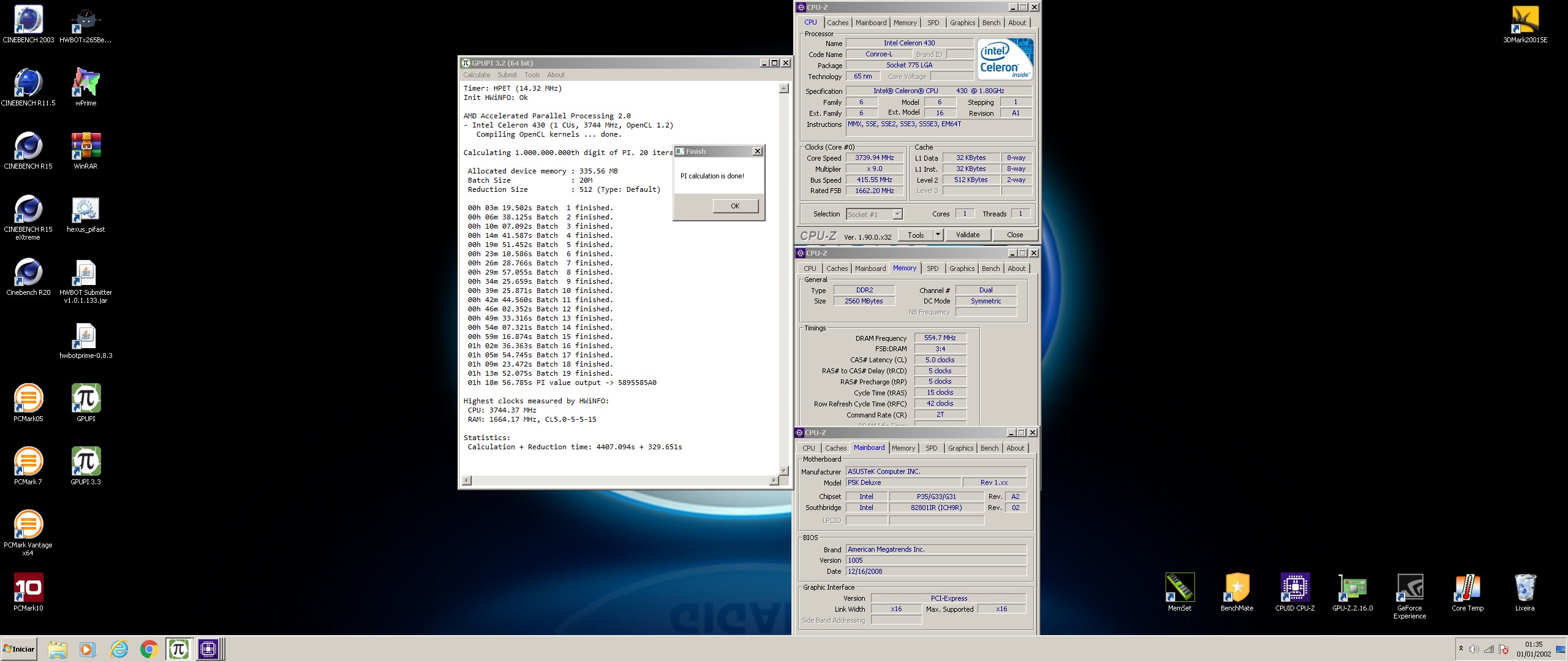This screenshot has width=1568, height=662.
Task: Show hidden tray icons arrow
Action: [x=1461, y=649]
